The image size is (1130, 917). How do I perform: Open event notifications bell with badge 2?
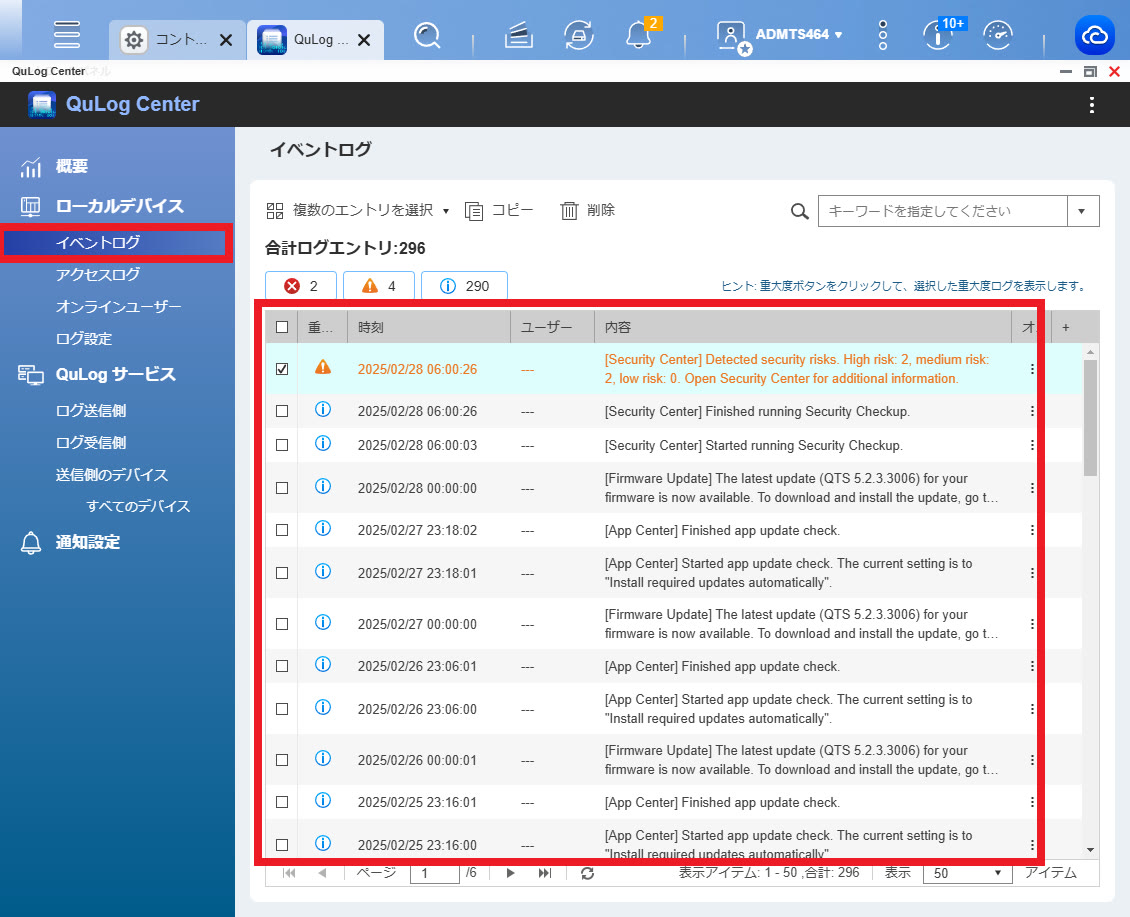tap(639, 34)
